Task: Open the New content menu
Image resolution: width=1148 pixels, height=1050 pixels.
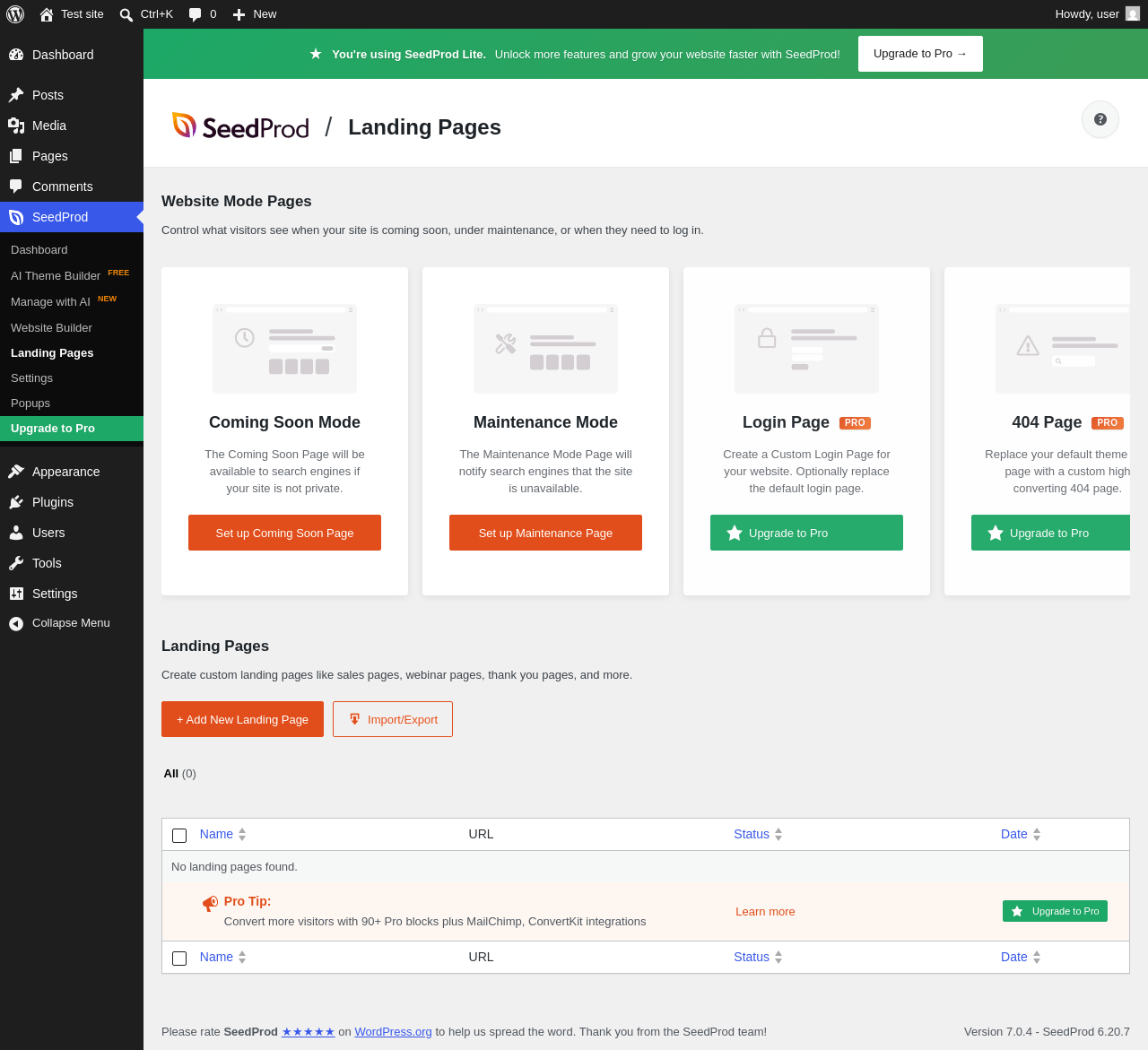Action: 255,14
